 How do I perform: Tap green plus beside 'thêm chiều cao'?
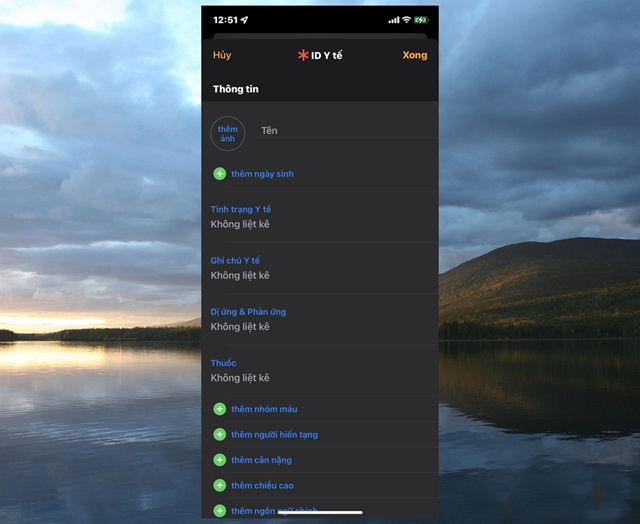point(220,485)
